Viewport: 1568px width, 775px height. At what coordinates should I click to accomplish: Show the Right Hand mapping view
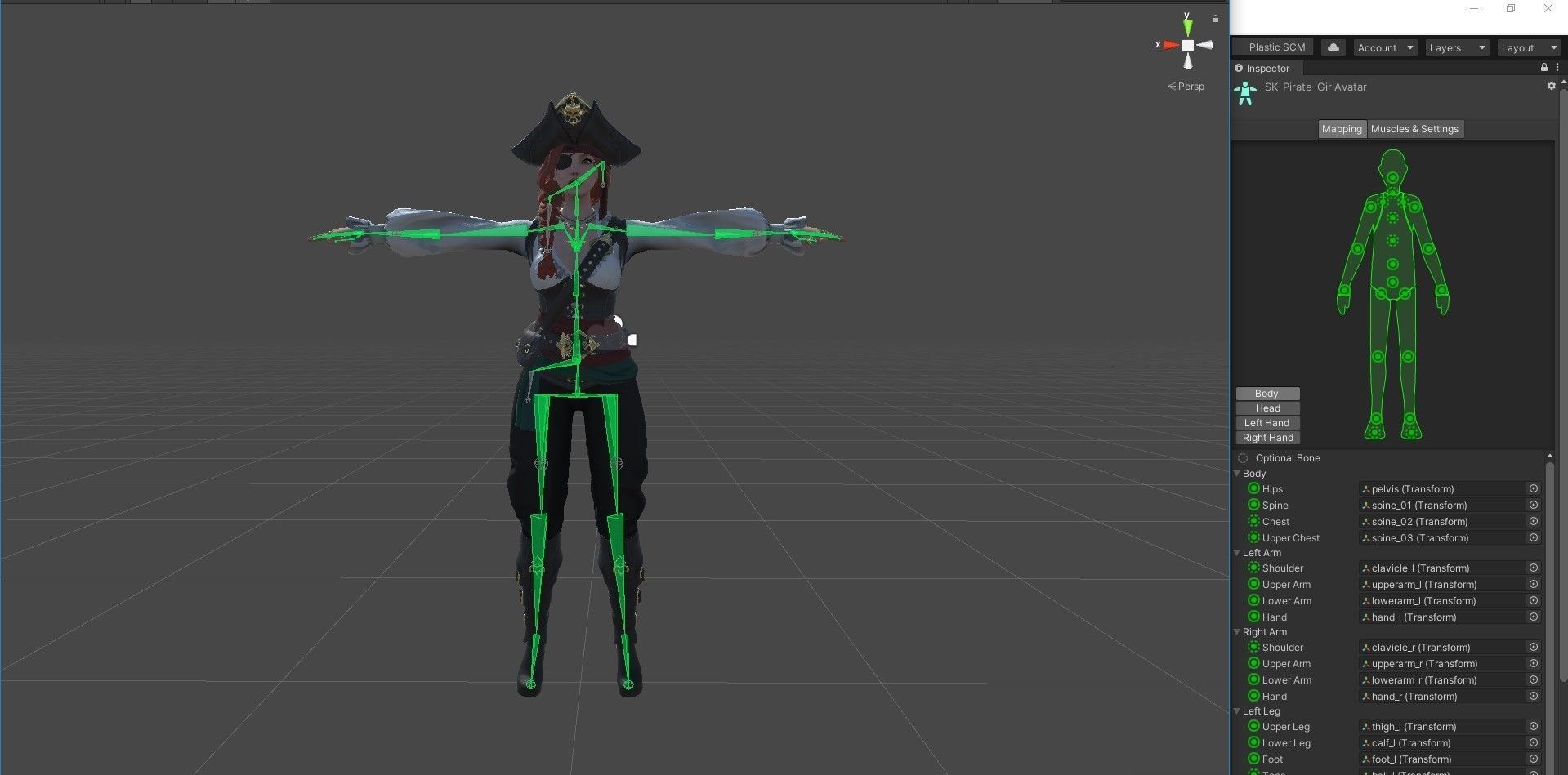1267,438
